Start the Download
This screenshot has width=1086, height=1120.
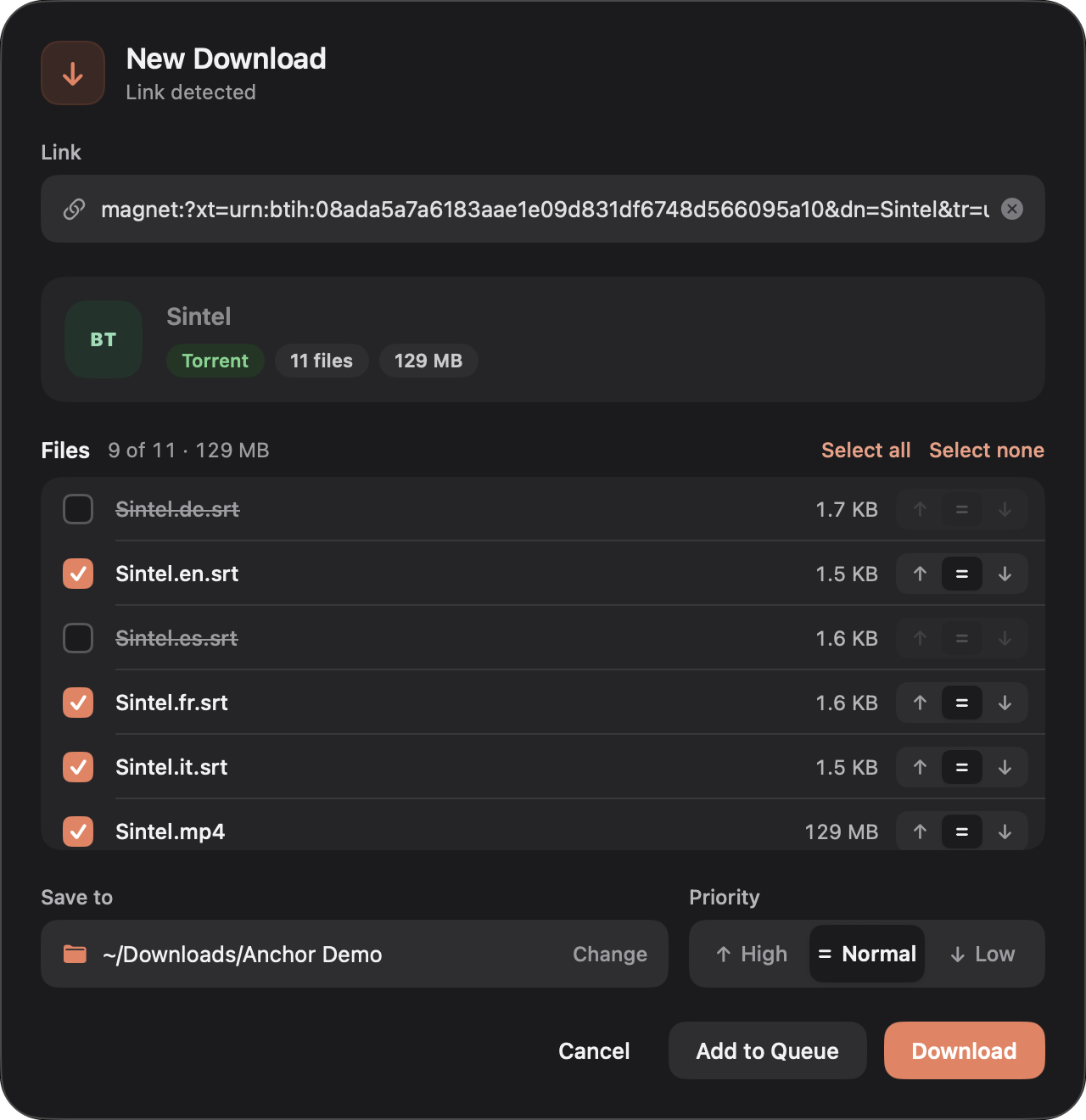(965, 1050)
